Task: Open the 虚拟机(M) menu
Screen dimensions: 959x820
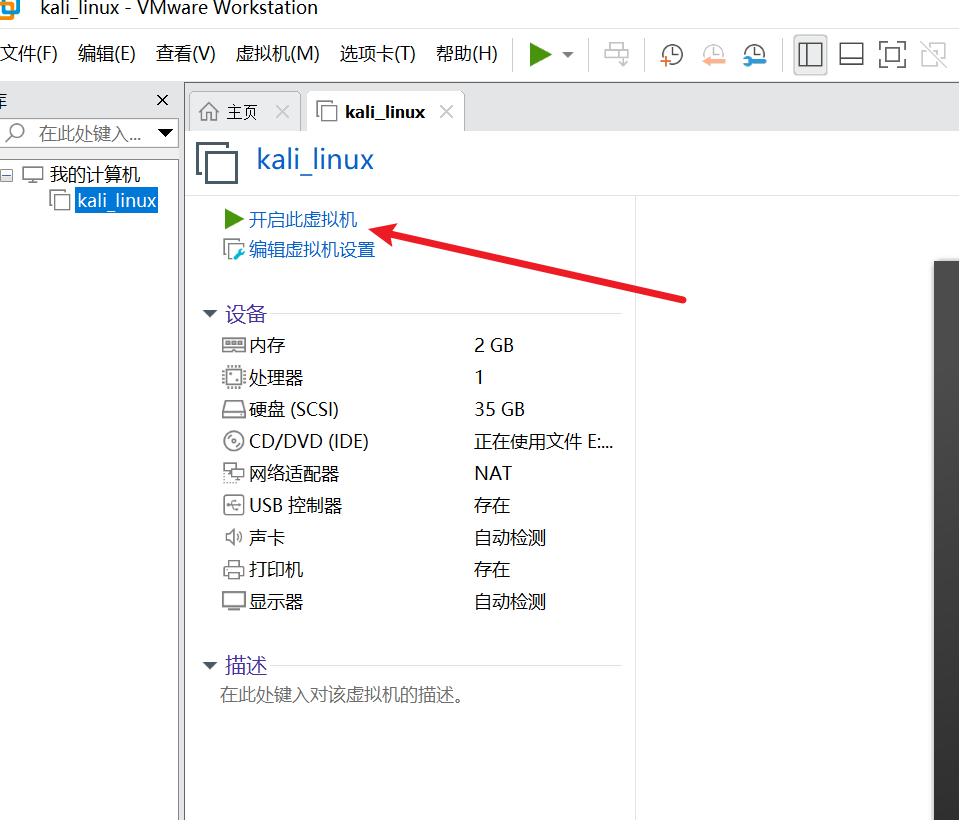Action: 277,54
